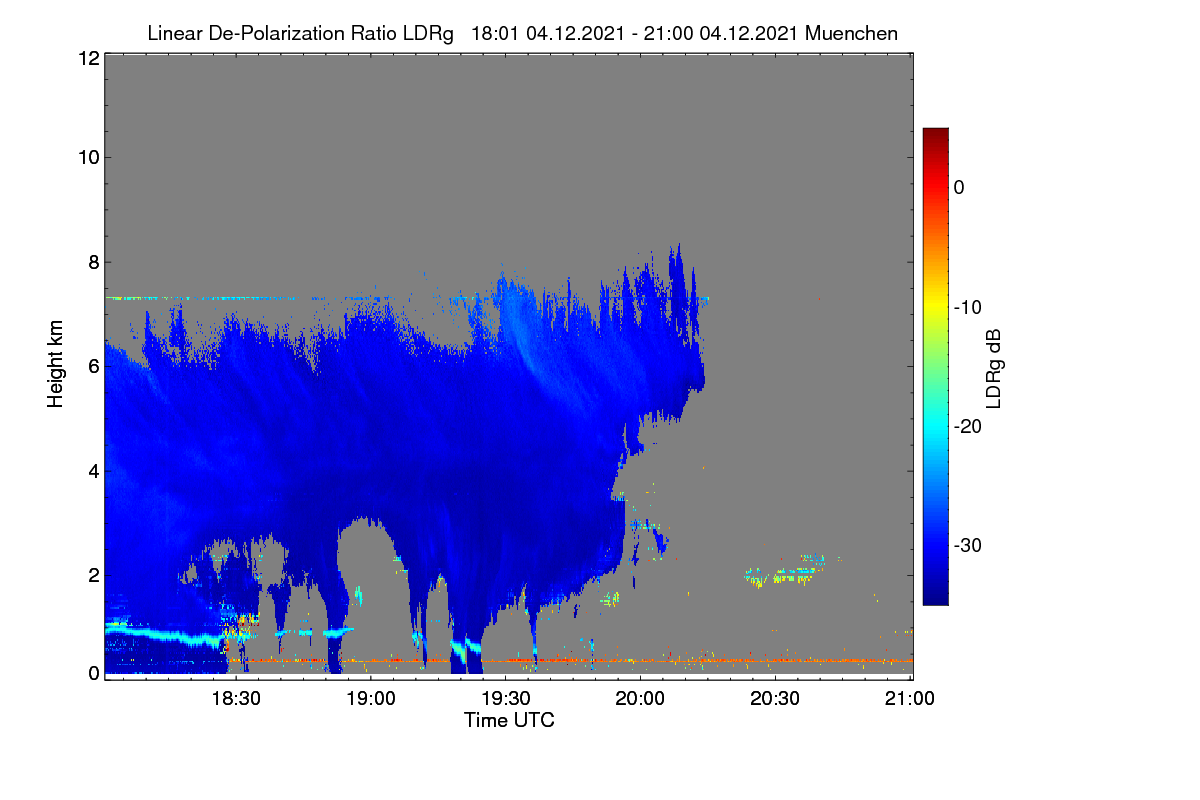Image resolution: width=1200 pixels, height=800 pixels.
Task: Click the height axis label '10'
Action: pyautogui.click(x=88, y=157)
